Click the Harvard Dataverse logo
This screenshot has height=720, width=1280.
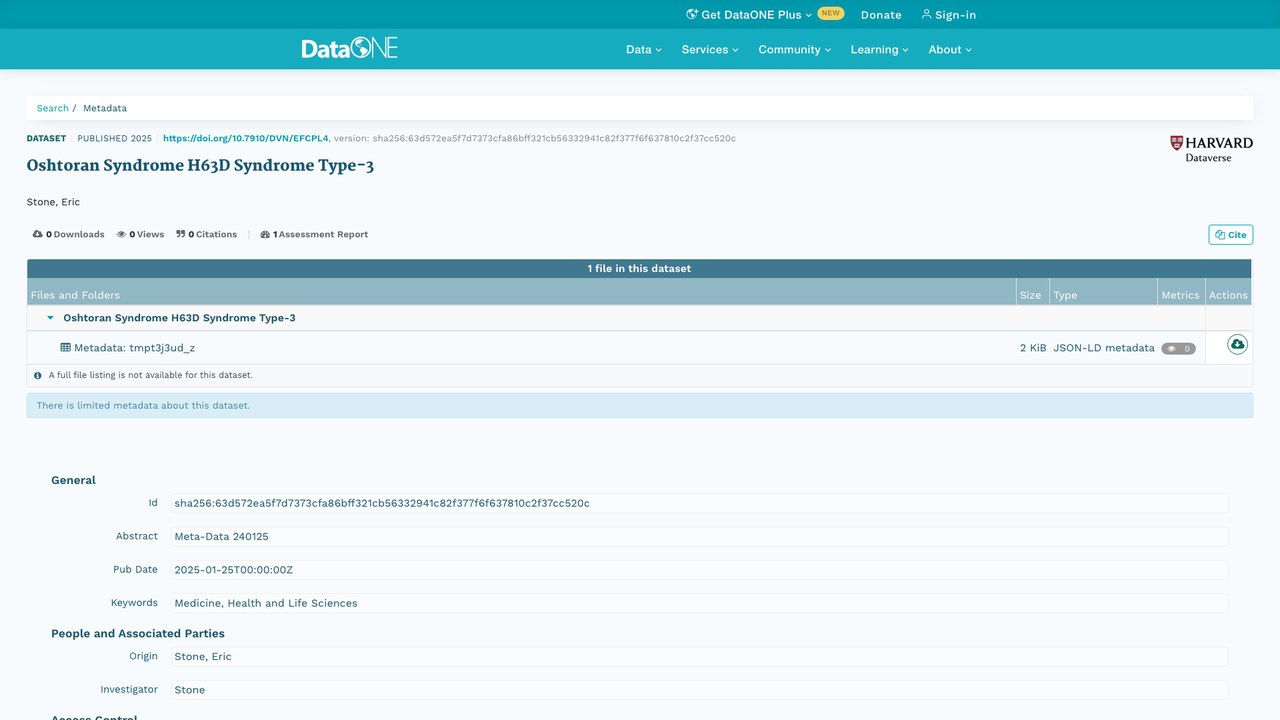pyautogui.click(x=1211, y=150)
